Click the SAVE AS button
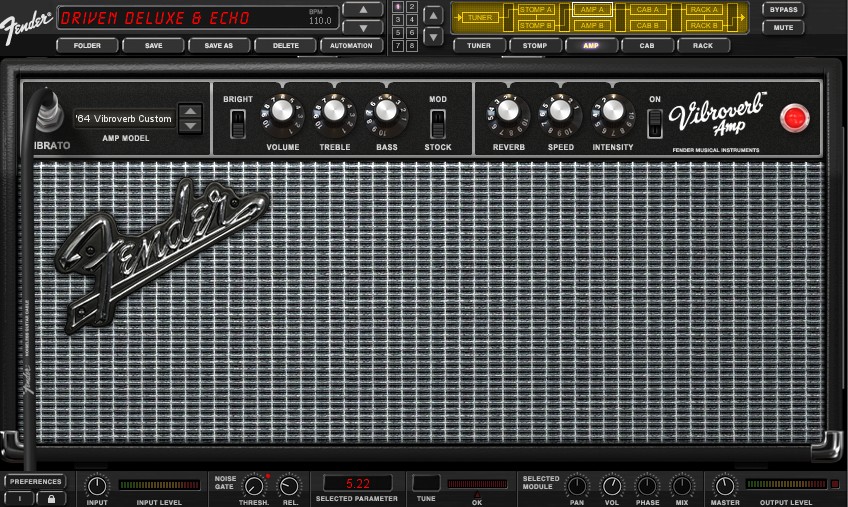The height and width of the screenshot is (507, 848). [x=219, y=46]
